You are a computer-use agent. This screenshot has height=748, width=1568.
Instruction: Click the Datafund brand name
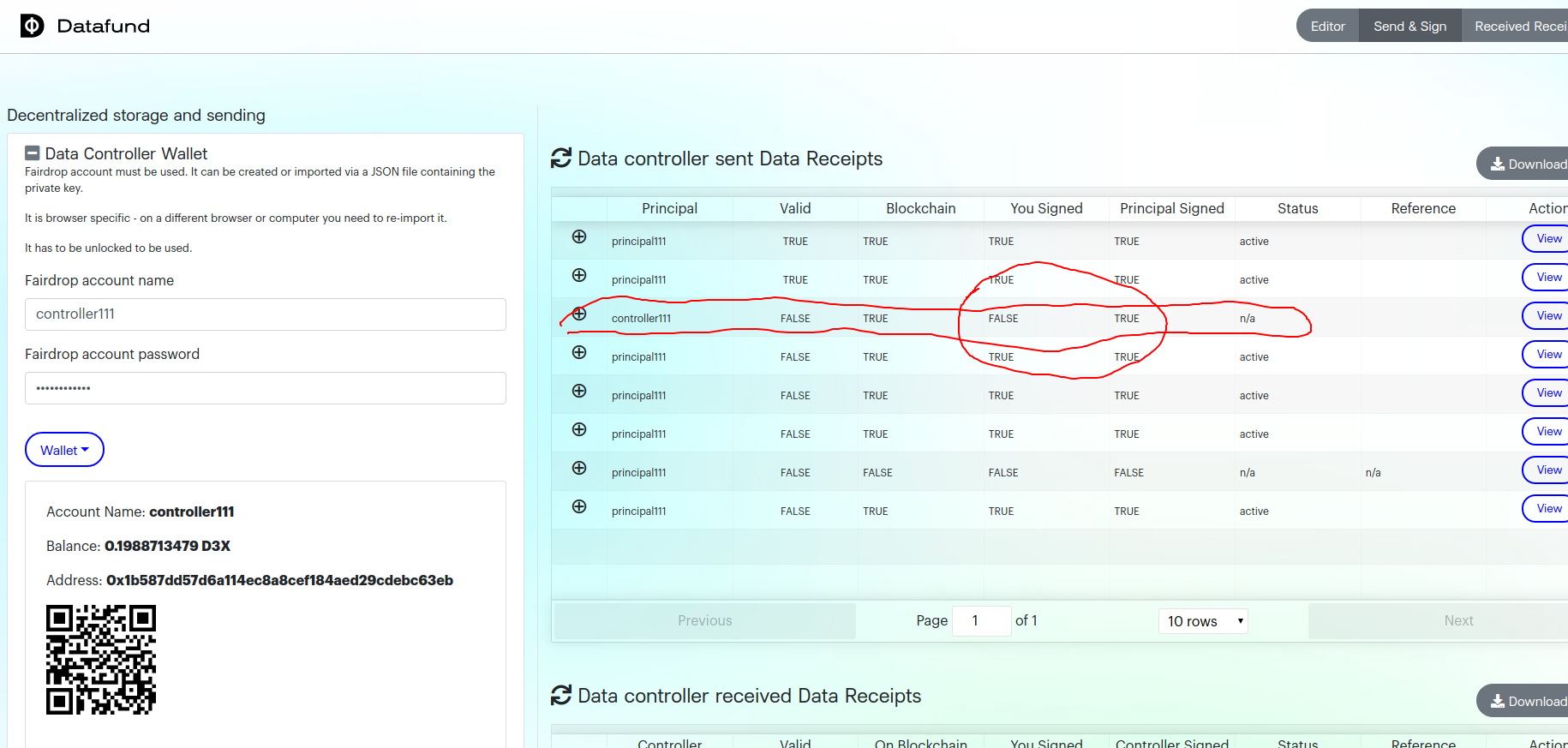[x=103, y=26]
